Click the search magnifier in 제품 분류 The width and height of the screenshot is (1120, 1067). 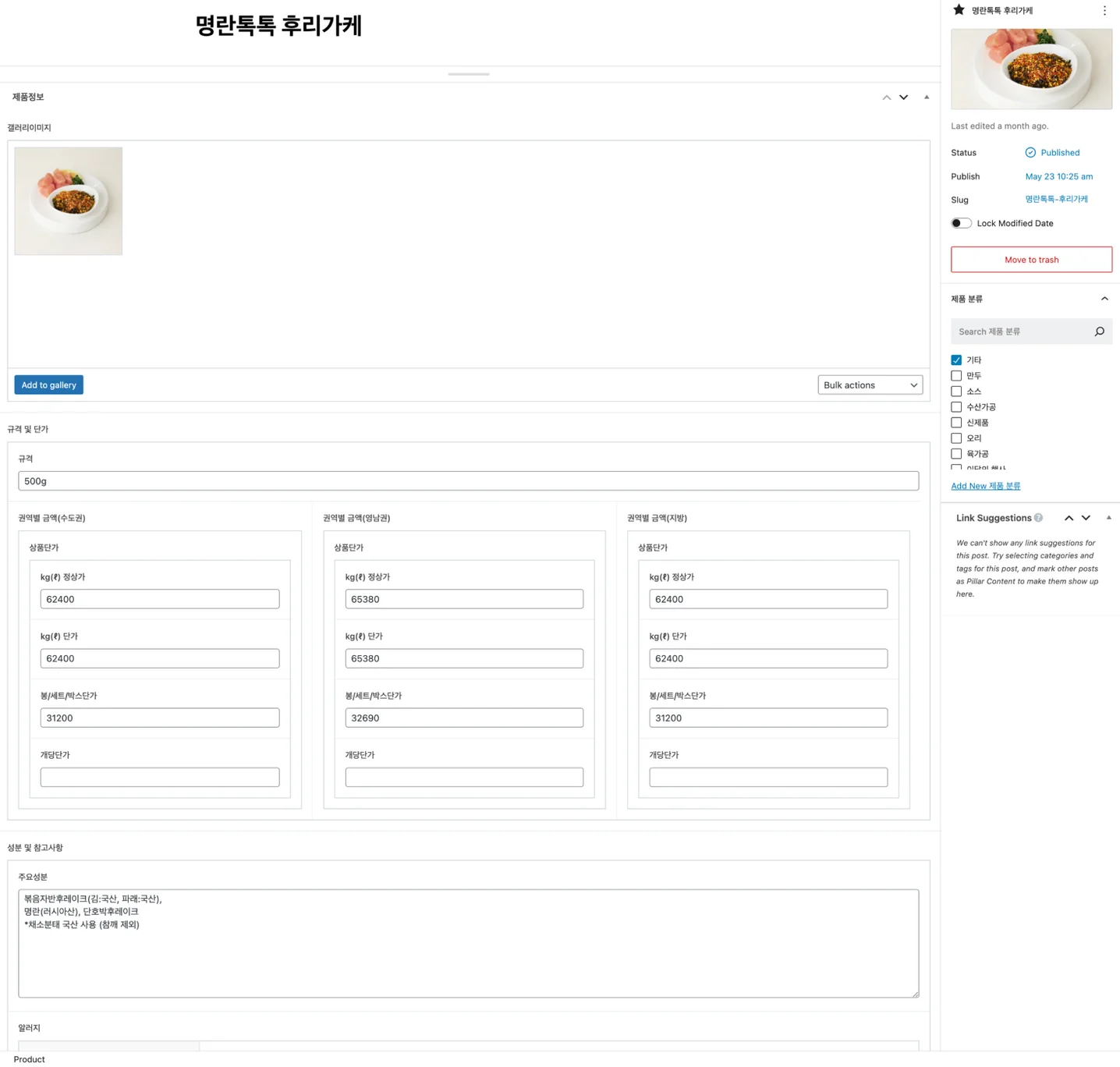pyautogui.click(x=1099, y=331)
